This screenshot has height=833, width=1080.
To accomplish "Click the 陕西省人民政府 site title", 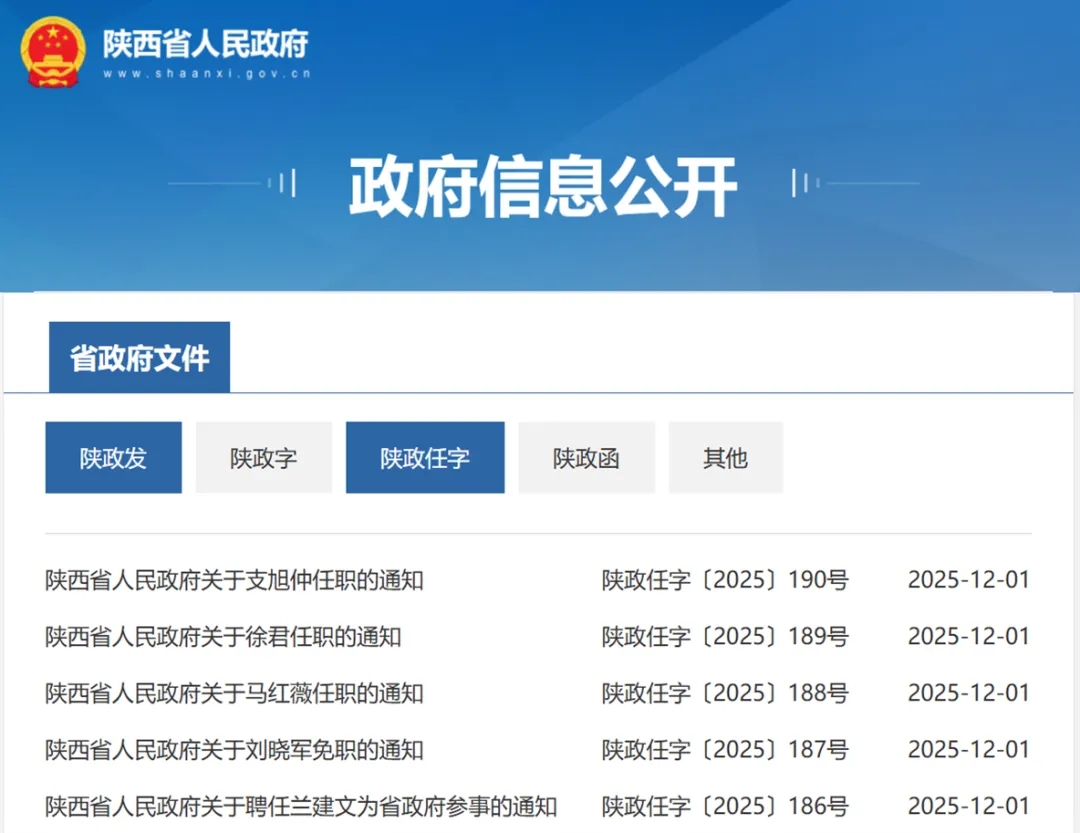I will pyautogui.click(x=206, y=43).
